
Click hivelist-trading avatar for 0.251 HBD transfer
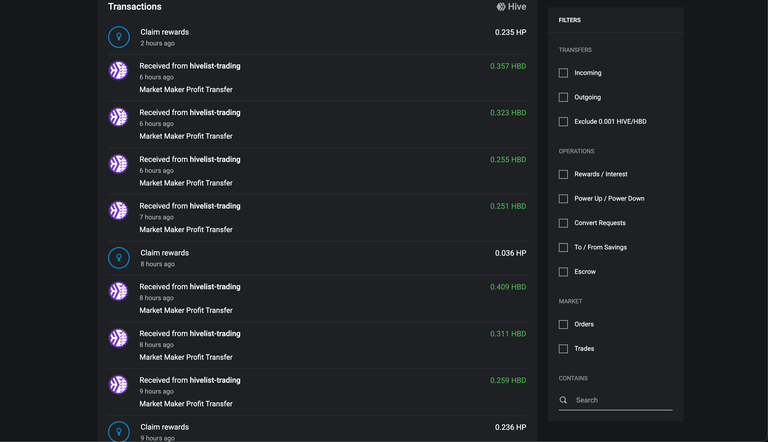tap(118, 210)
